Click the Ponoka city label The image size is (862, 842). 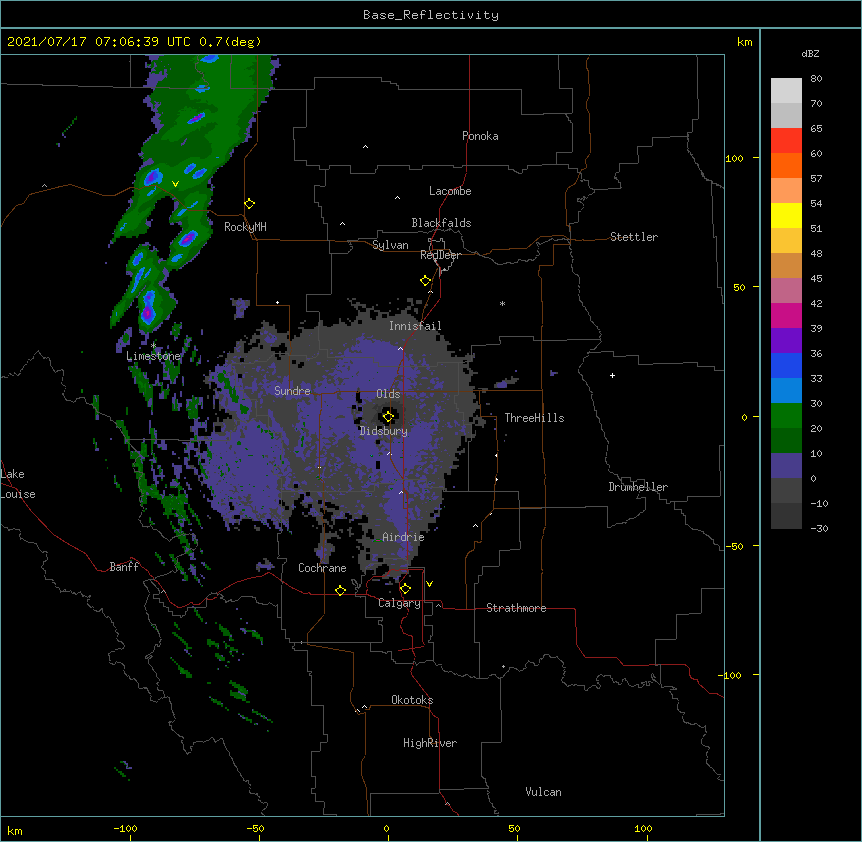[x=480, y=136]
